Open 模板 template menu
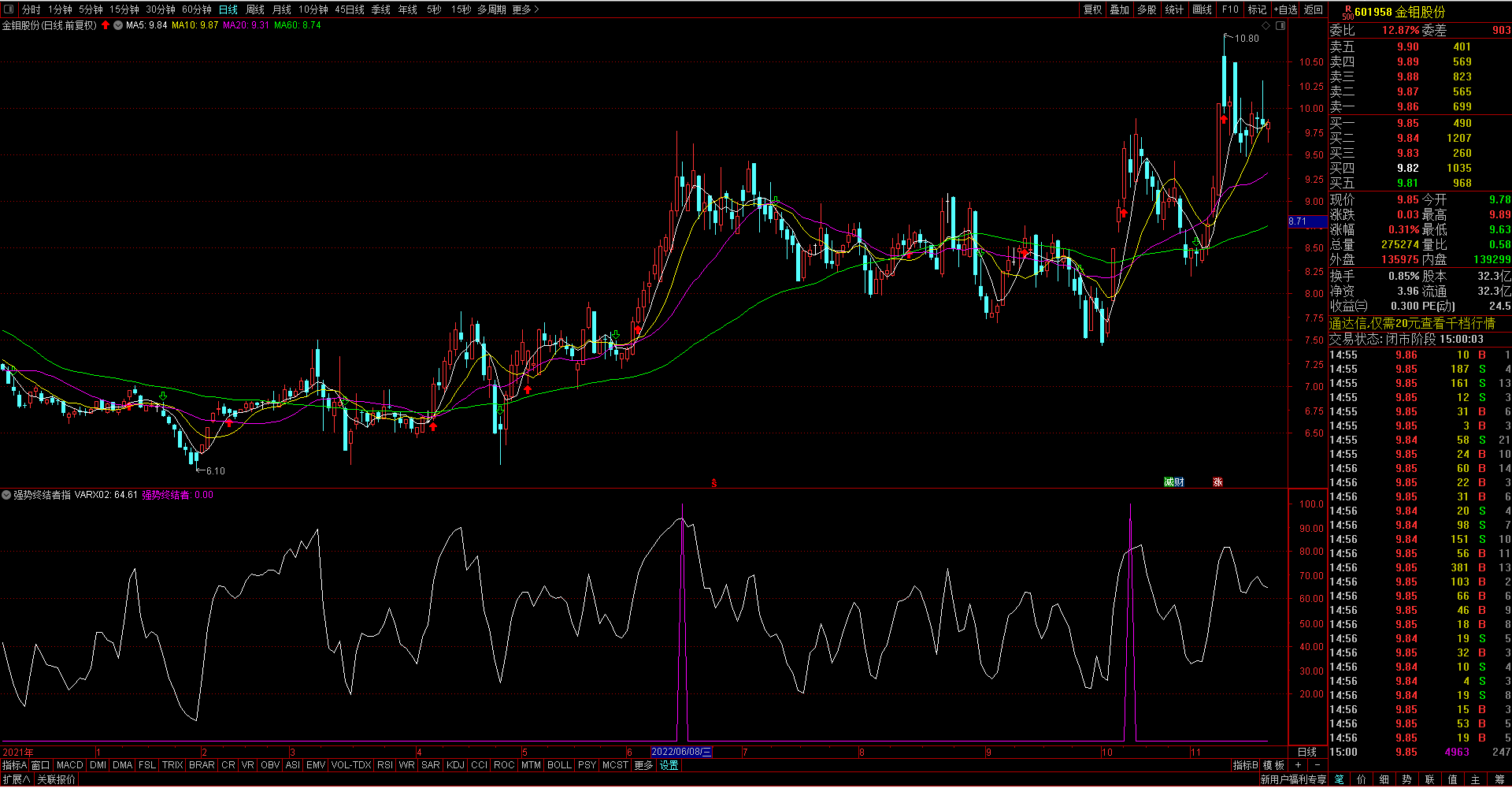This screenshot has height=788, width=1512. (x=1273, y=765)
